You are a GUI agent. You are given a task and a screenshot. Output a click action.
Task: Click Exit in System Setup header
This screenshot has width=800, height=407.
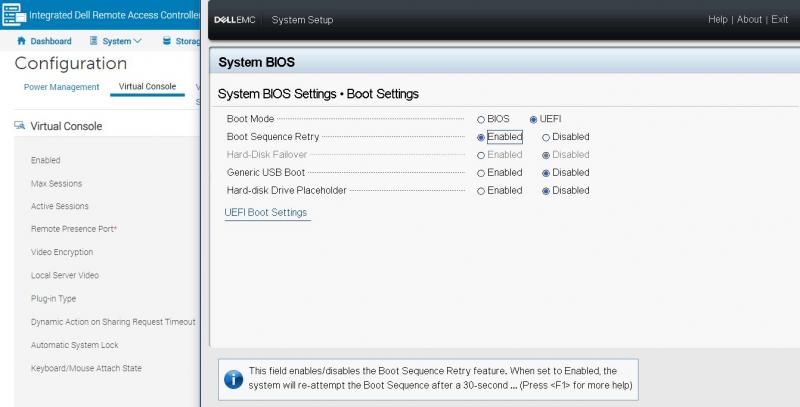pos(780,20)
